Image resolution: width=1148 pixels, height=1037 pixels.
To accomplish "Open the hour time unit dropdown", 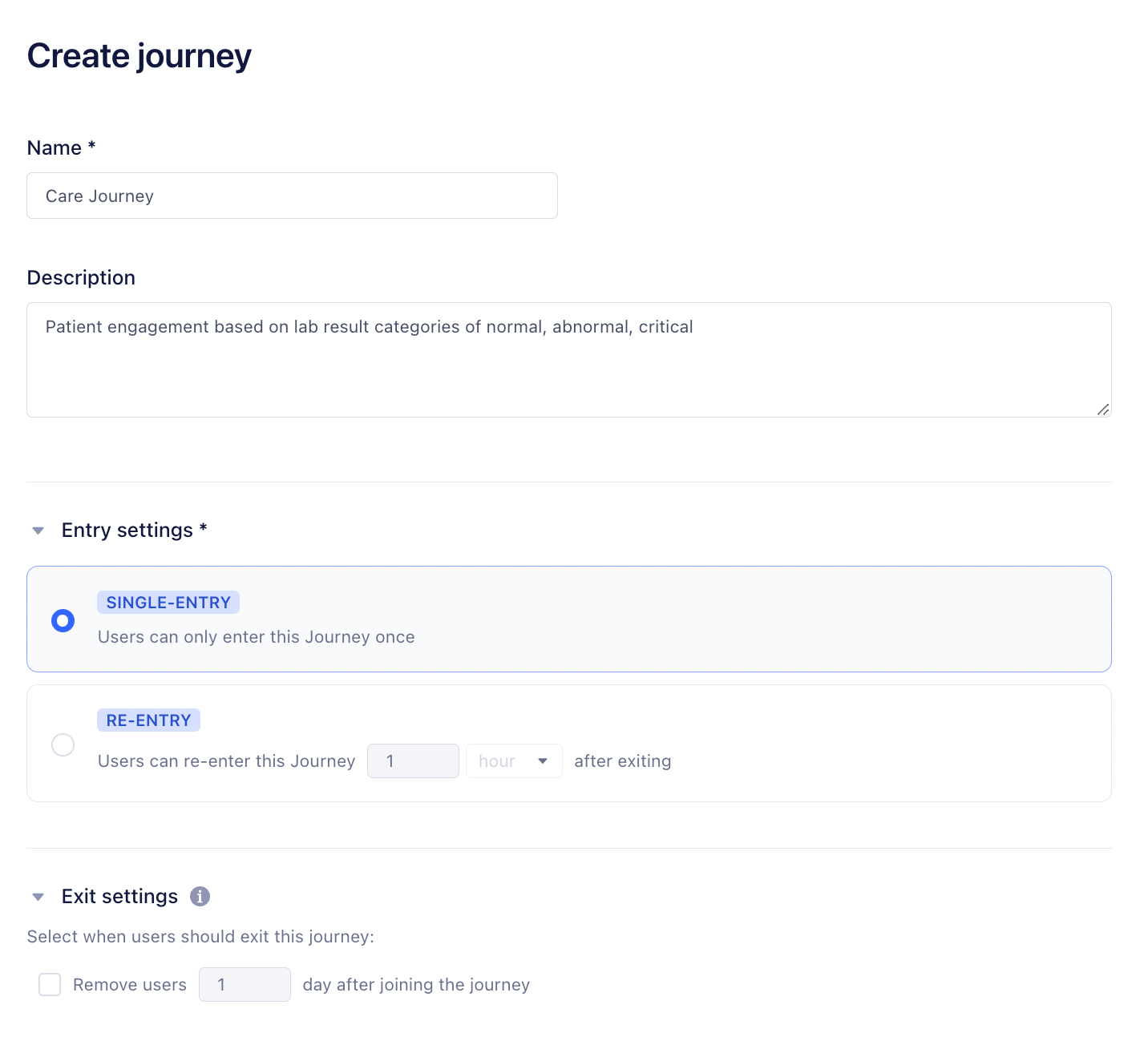I will point(514,761).
